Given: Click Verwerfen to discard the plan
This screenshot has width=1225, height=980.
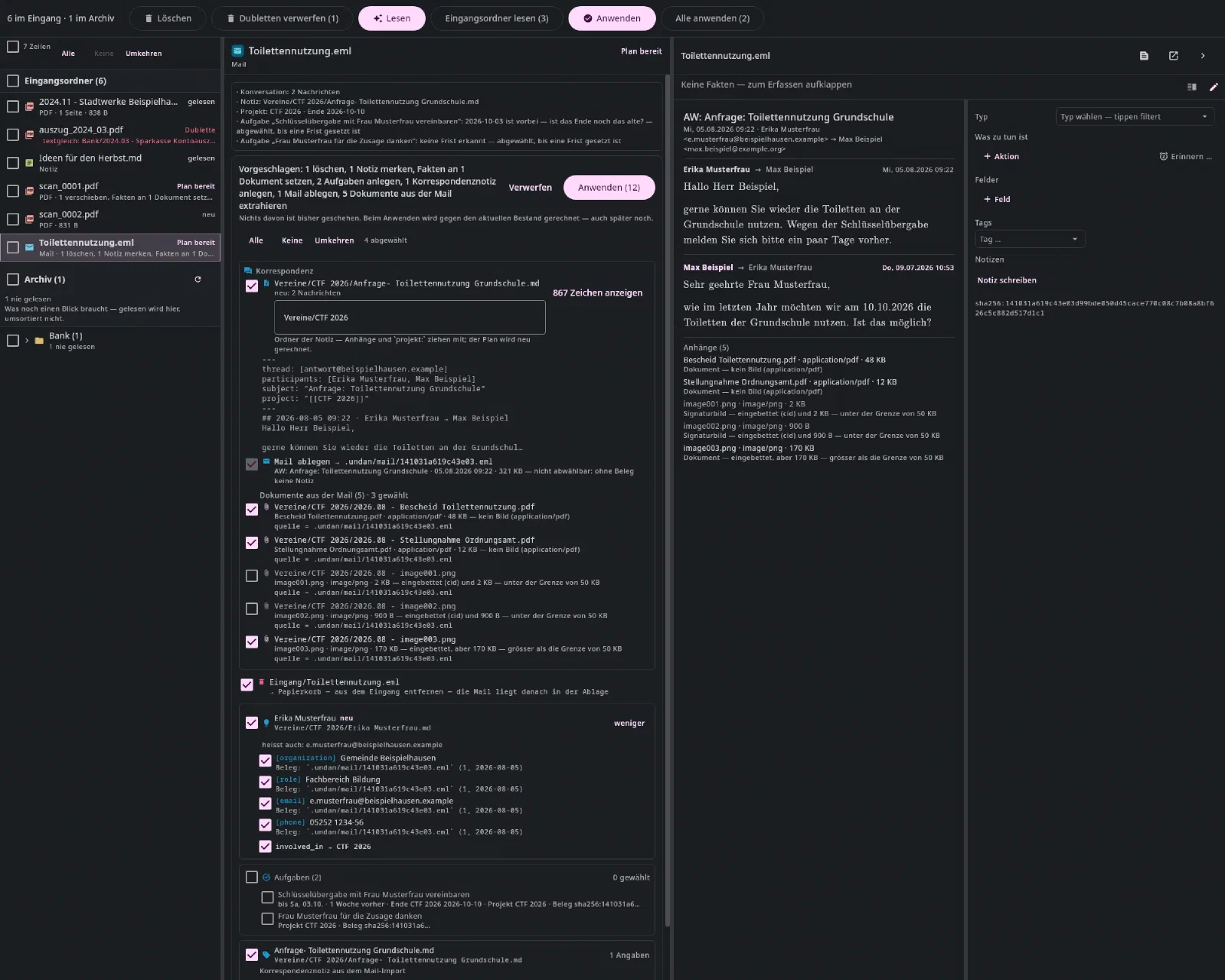Looking at the screenshot, I should click(x=530, y=188).
